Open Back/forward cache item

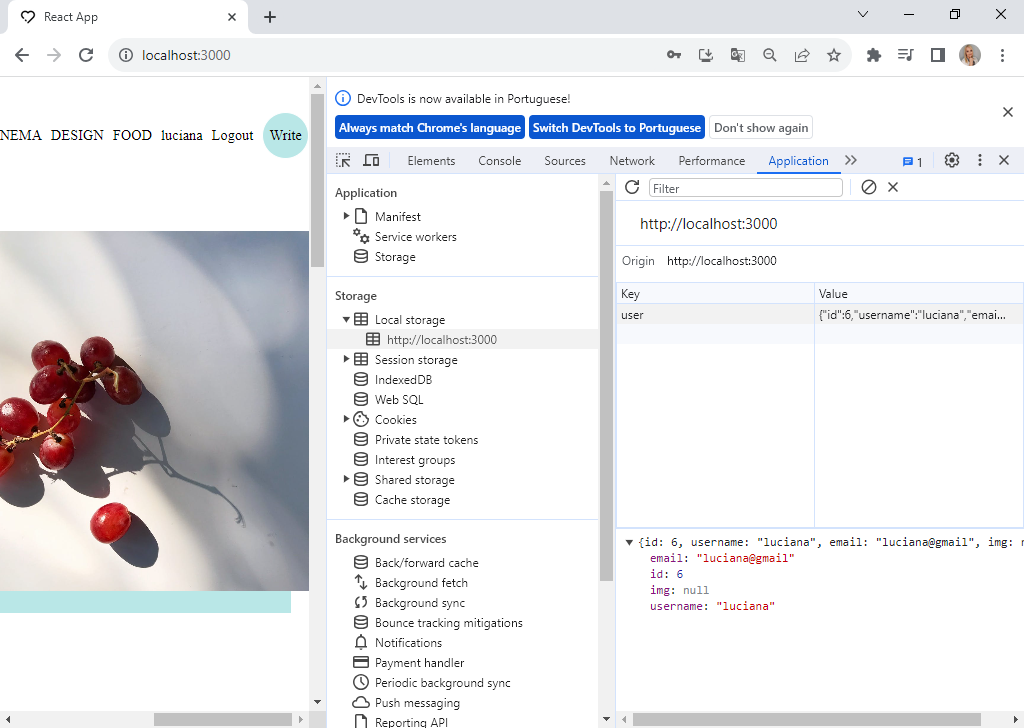(426, 563)
